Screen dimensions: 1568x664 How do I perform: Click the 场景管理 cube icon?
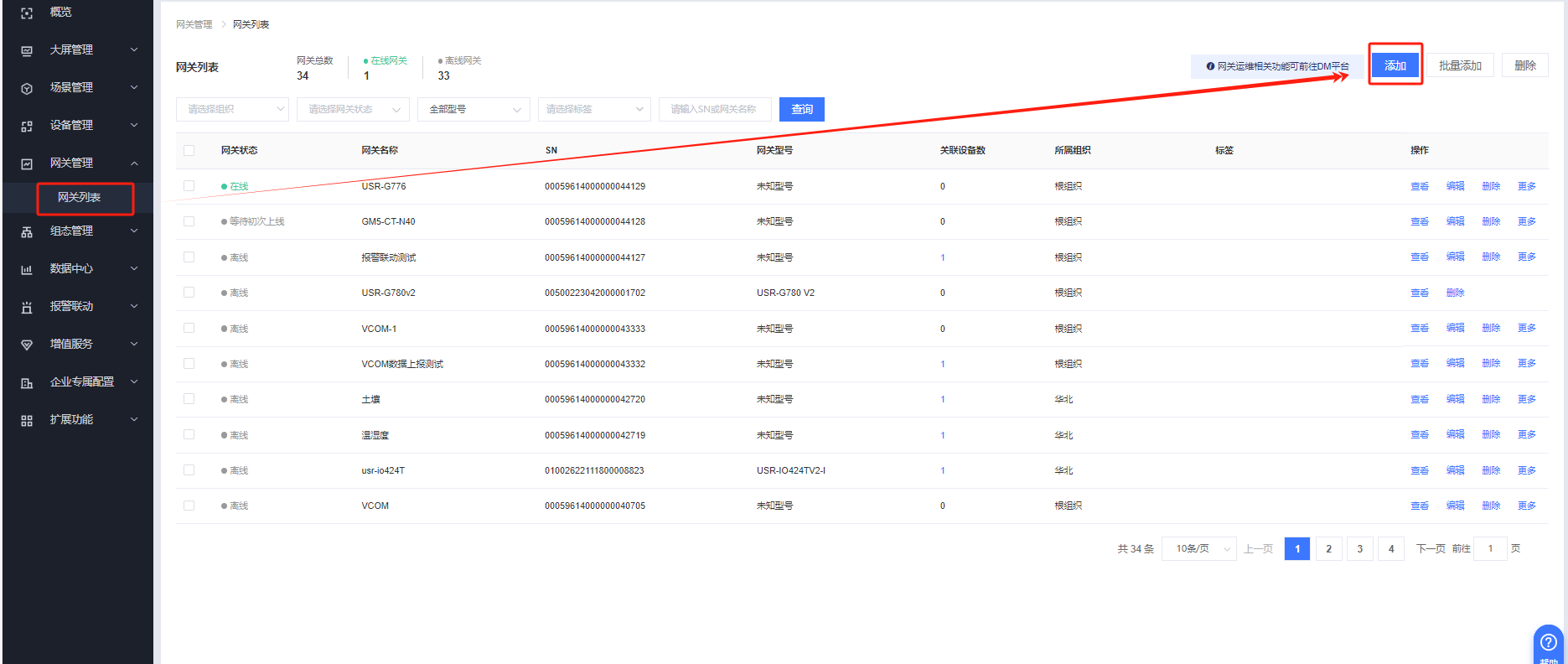point(27,88)
